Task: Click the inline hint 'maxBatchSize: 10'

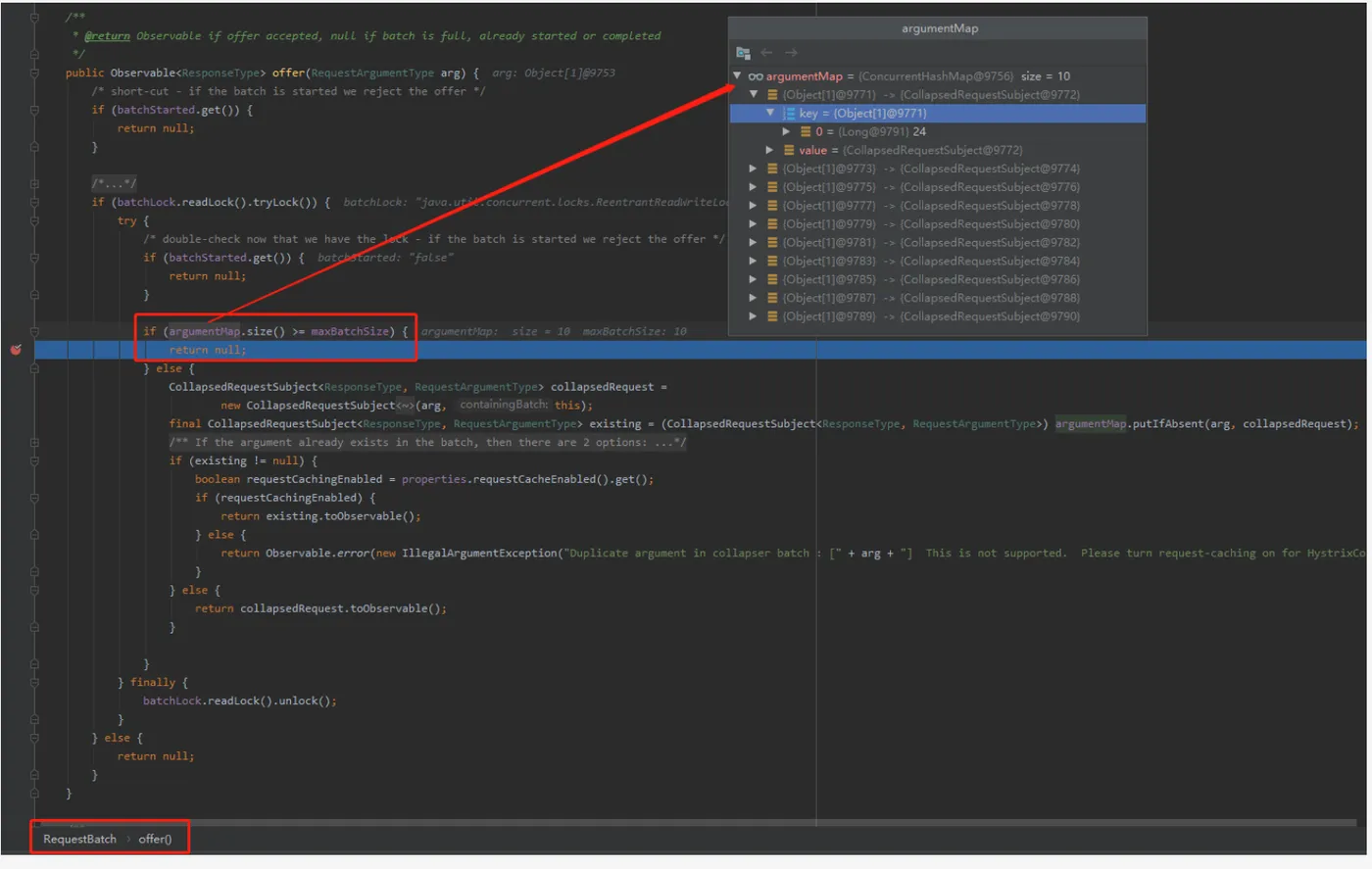Action: [635, 332]
